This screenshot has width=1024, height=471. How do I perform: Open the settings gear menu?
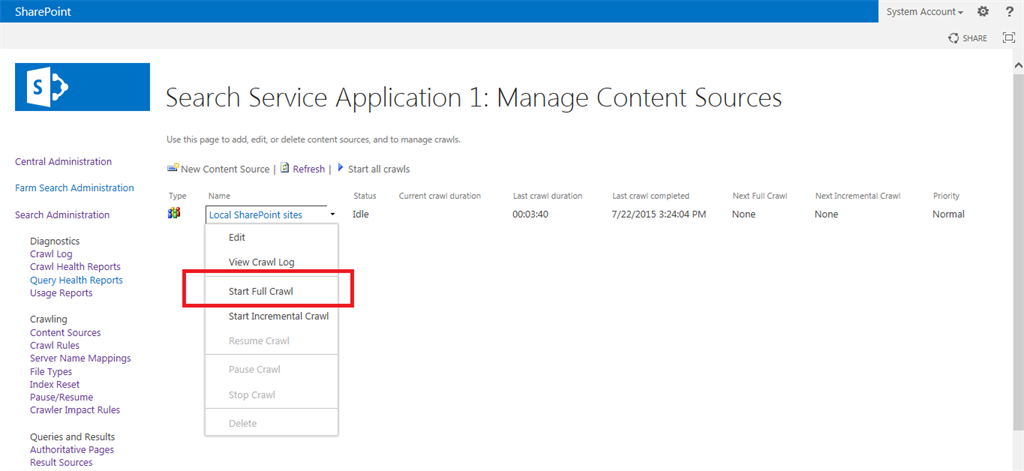click(x=982, y=11)
